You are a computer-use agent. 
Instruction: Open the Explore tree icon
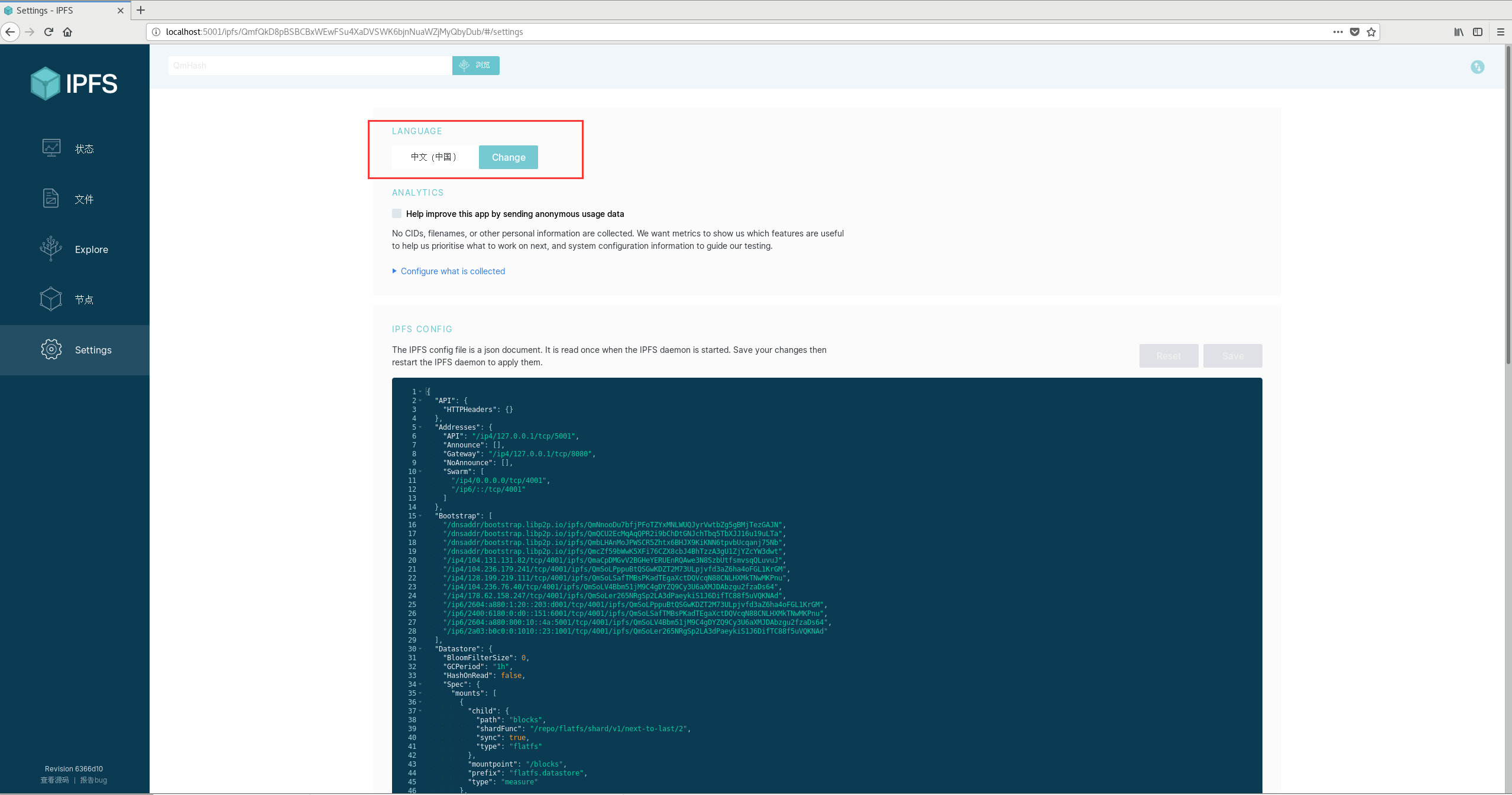[x=51, y=249]
